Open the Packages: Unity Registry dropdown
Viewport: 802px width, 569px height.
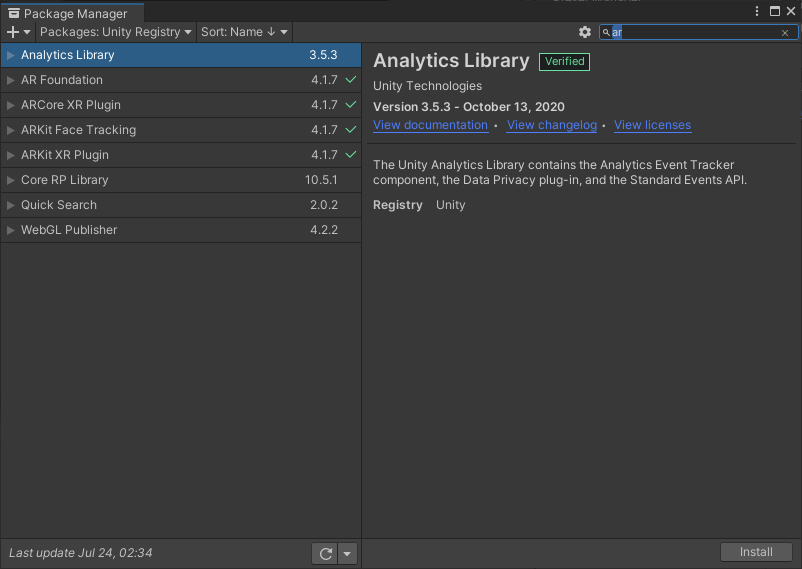pyautogui.click(x=116, y=32)
